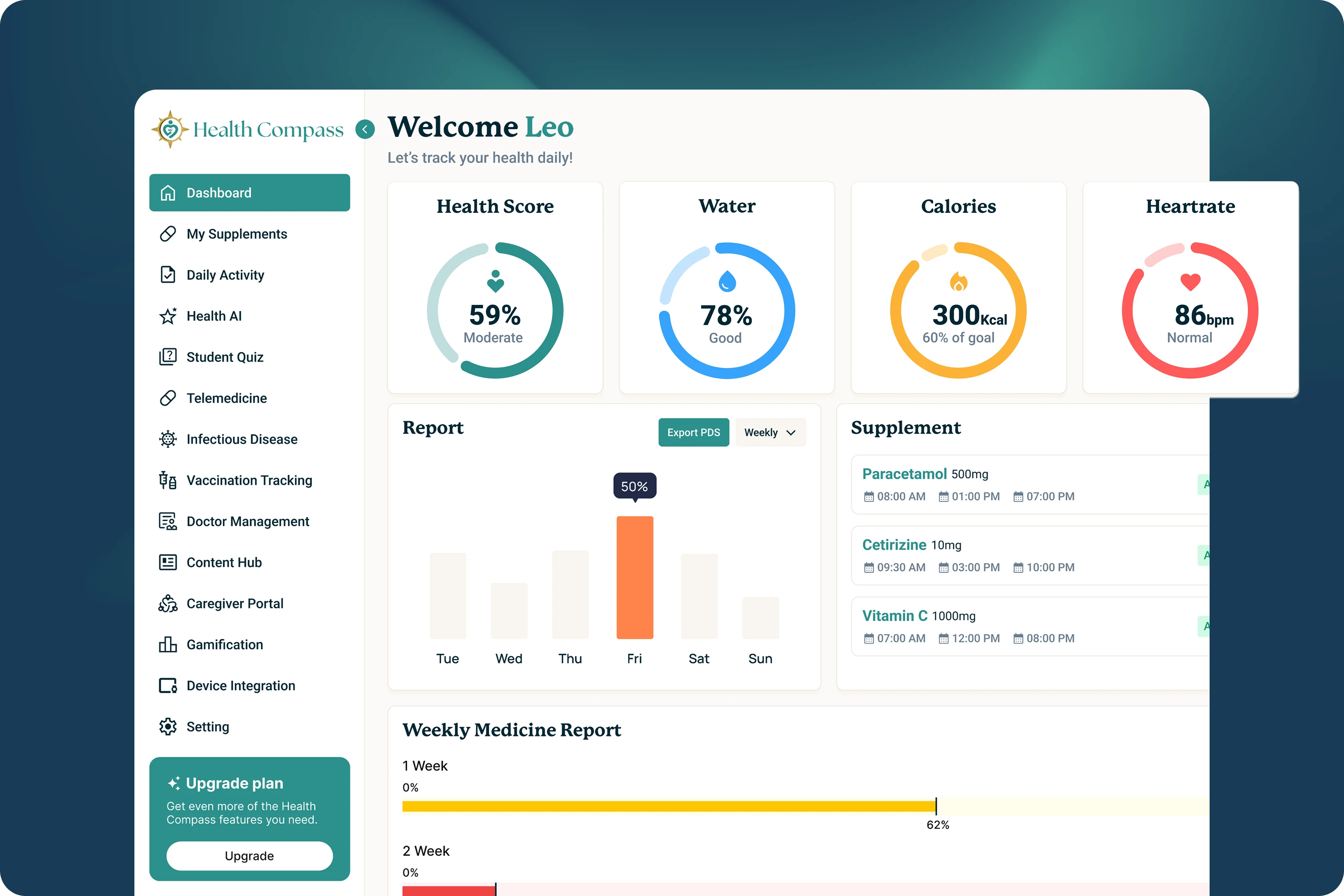Click the 62% marker label

938,825
